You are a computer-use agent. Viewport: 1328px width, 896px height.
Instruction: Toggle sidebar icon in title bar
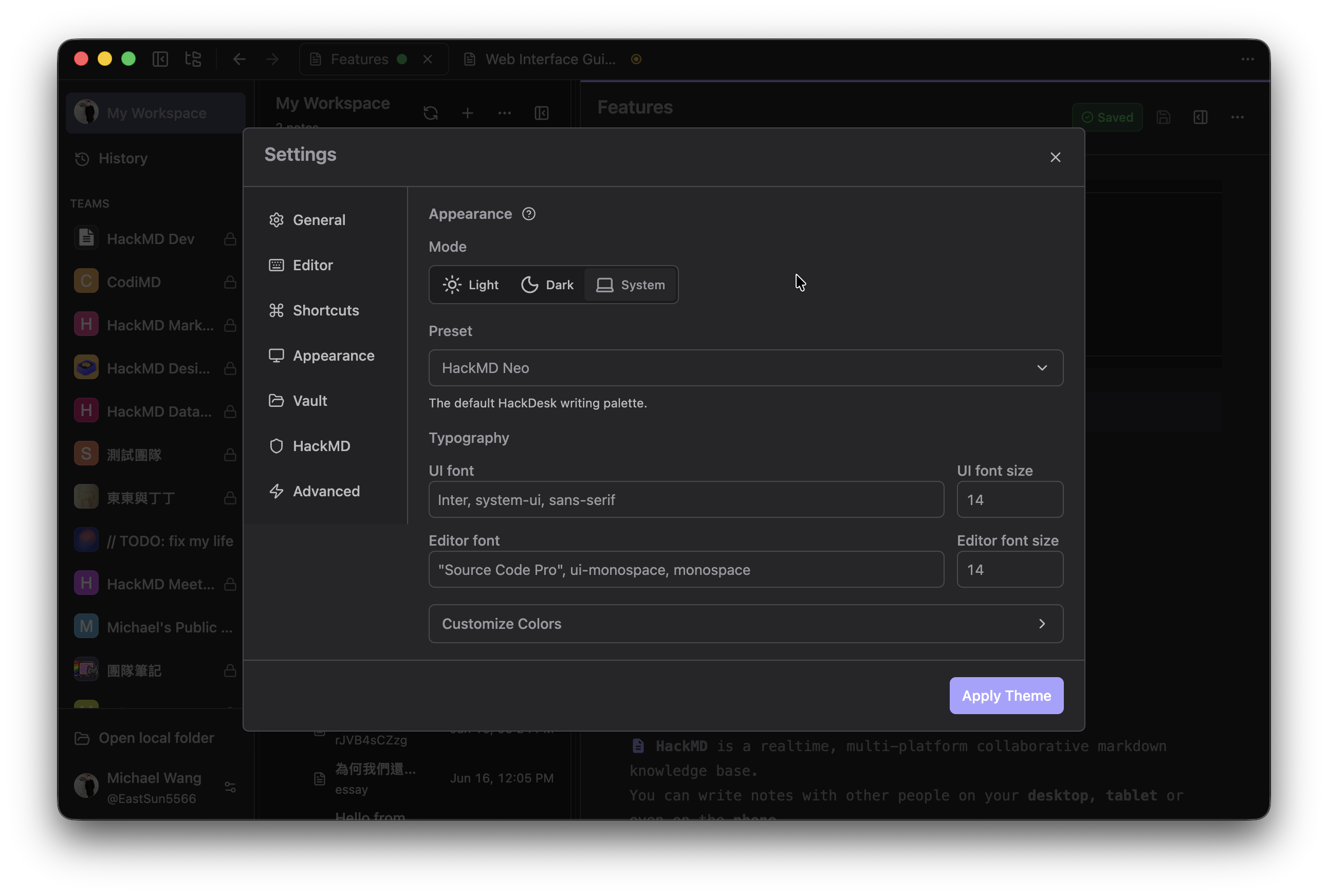tap(160, 59)
